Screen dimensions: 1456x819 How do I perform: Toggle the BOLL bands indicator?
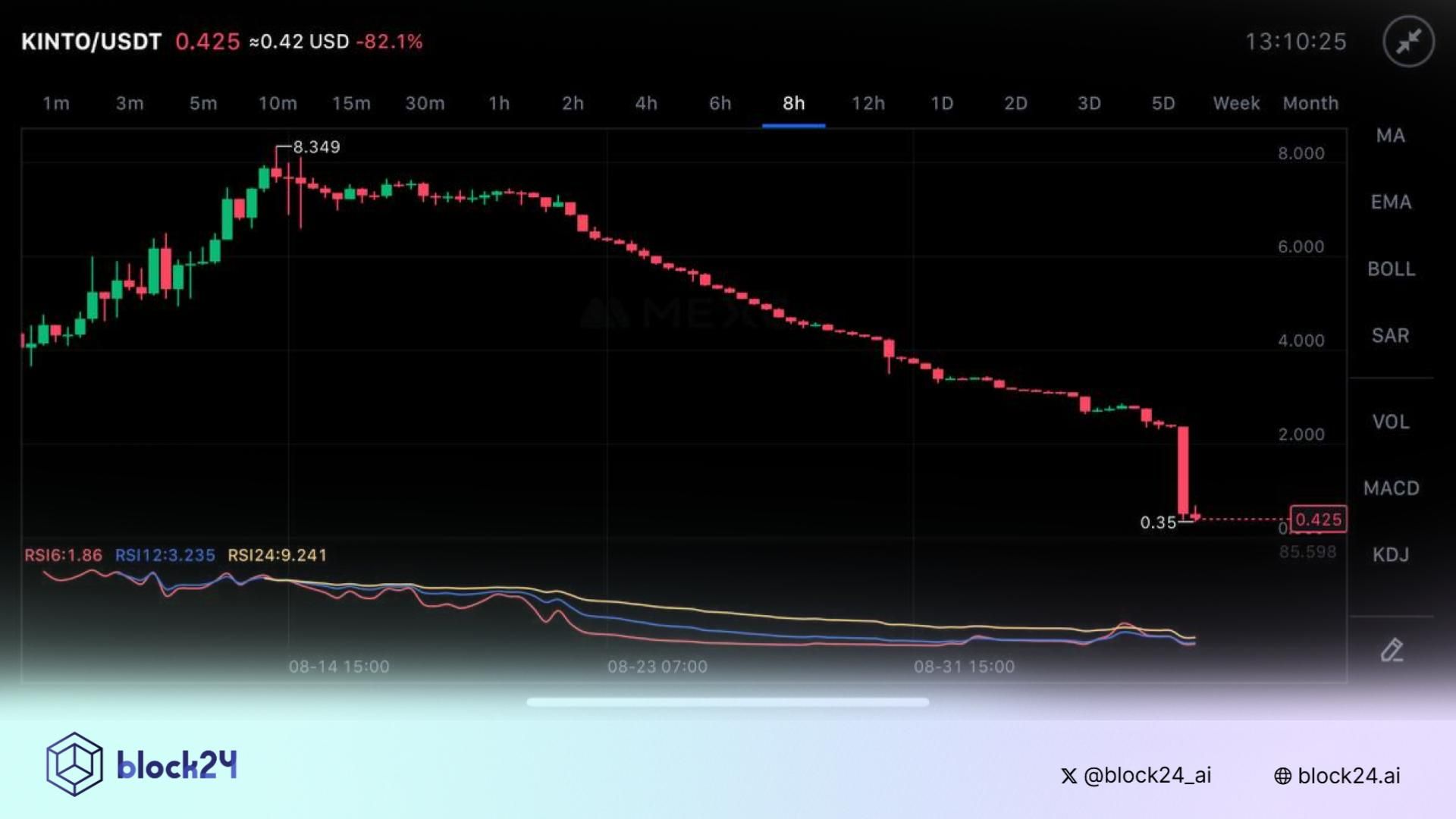pos(1391,268)
